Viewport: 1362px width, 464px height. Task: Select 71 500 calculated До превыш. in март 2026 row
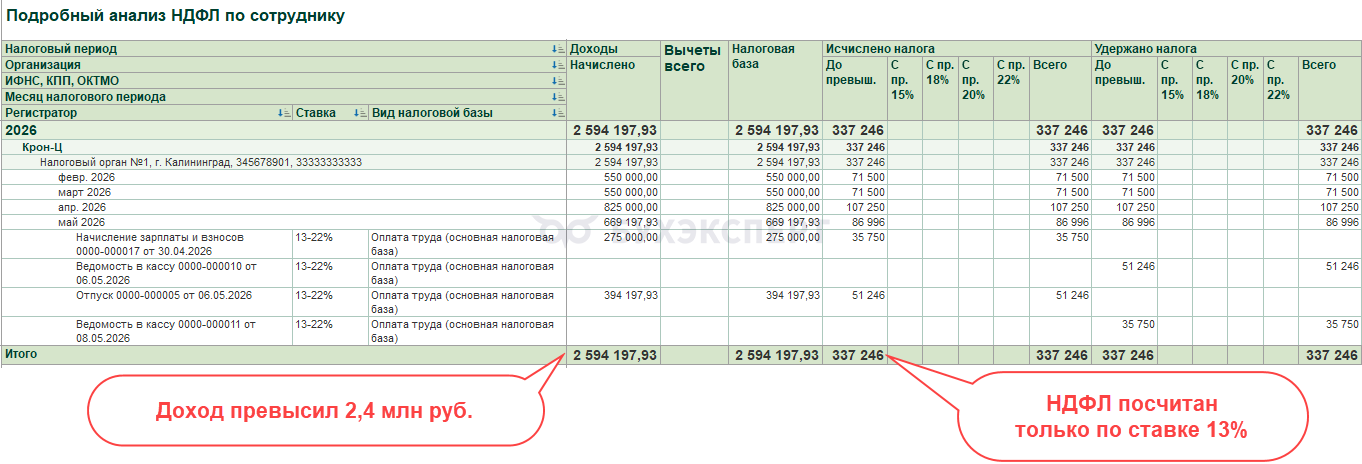pyautogui.click(x=866, y=192)
